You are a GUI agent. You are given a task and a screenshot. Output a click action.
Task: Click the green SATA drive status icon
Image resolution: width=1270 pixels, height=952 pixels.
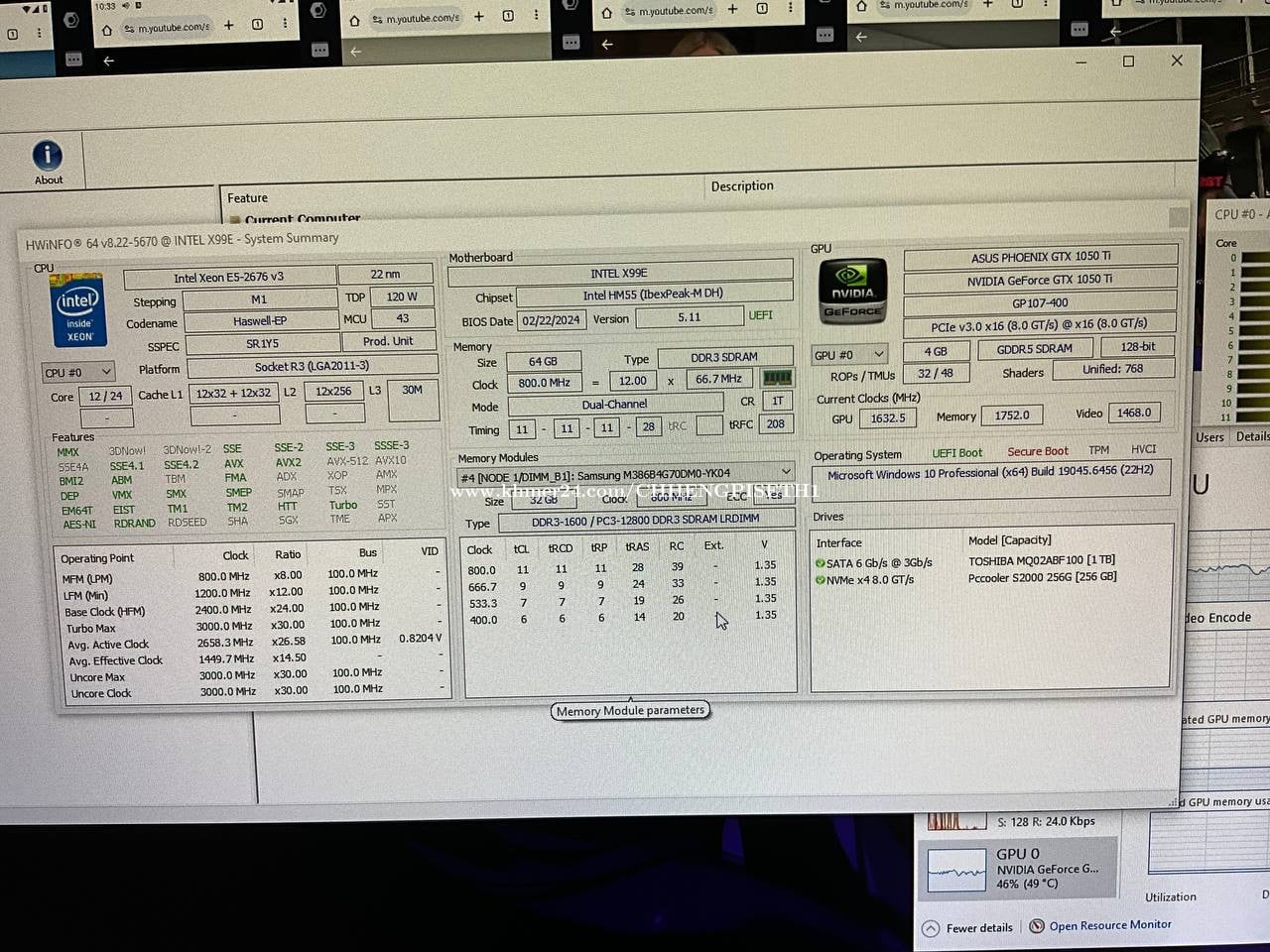click(820, 563)
